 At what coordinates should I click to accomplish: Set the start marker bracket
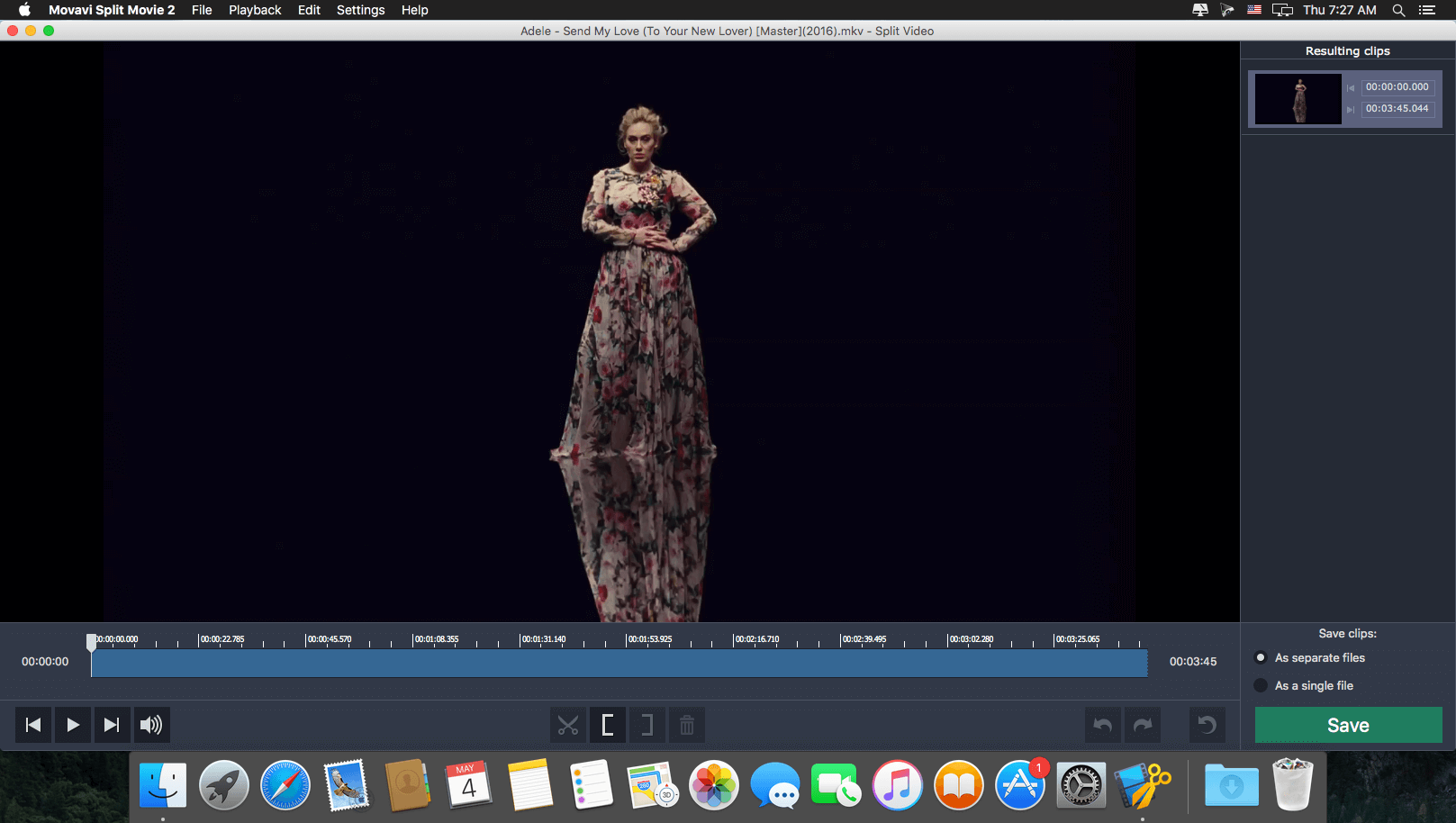point(608,725)
